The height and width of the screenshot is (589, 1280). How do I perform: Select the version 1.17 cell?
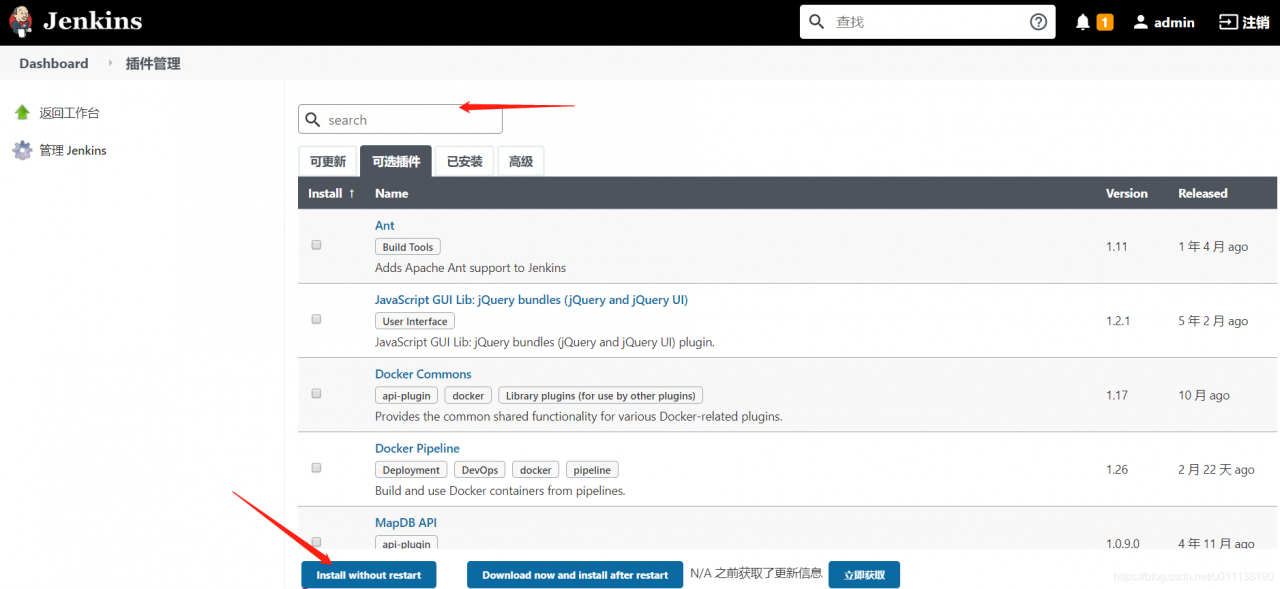coord(1116,395)
